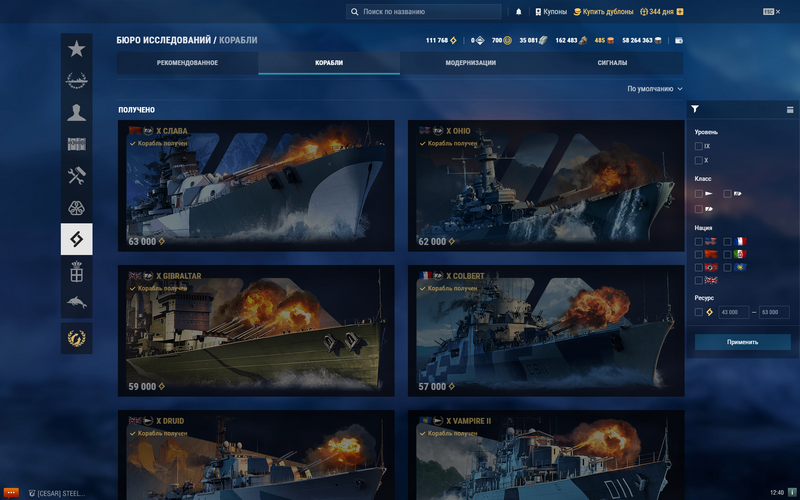Switch to the Рекомендованное tab
Screen dimensions: 800x500
[x=187, y=63]
